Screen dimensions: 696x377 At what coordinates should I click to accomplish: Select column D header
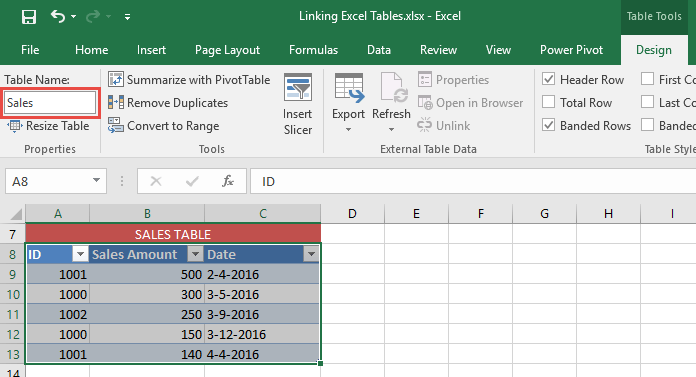click(352, 214)
